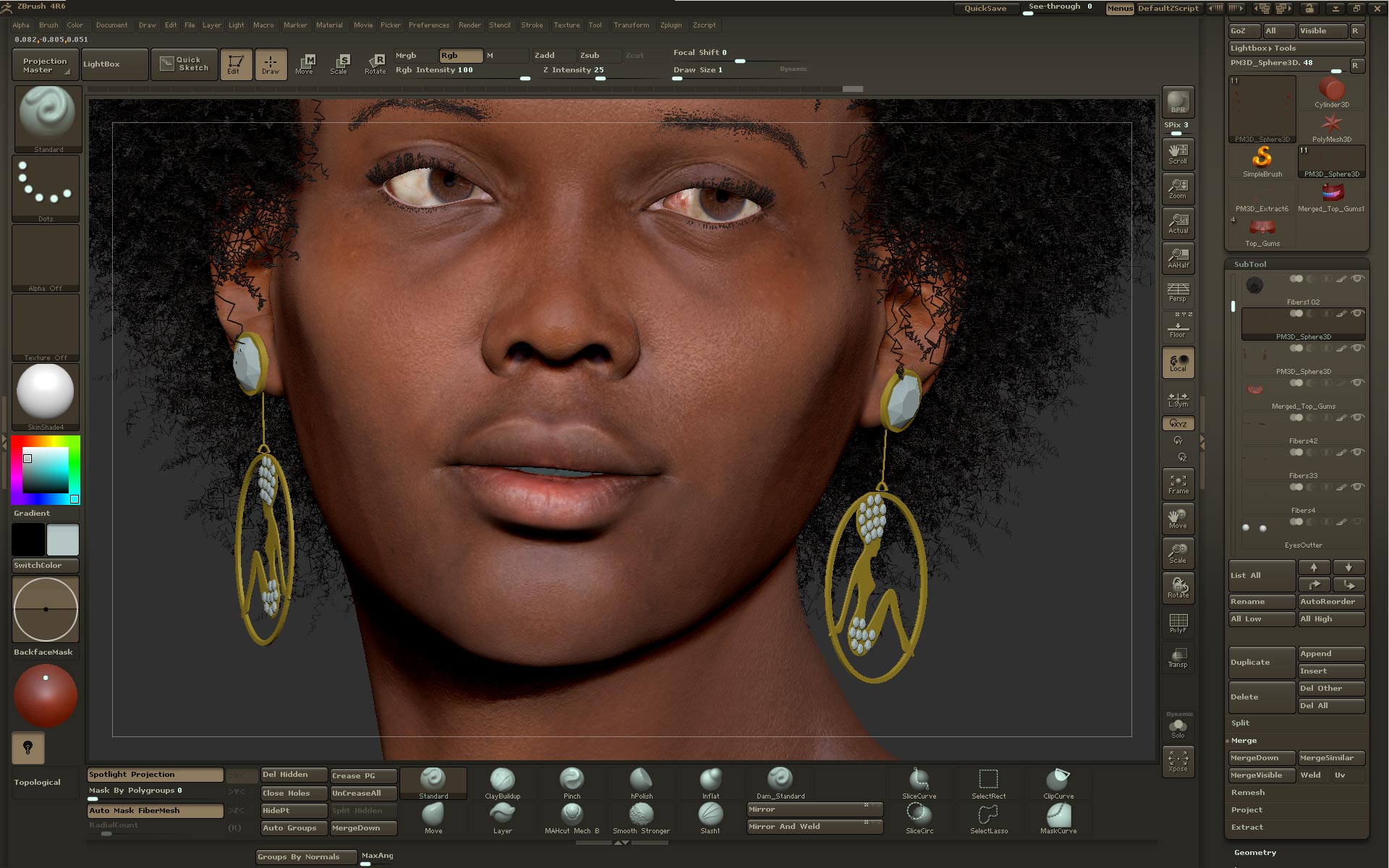
Task: Open the Render menu
Action: pos(470,25)
